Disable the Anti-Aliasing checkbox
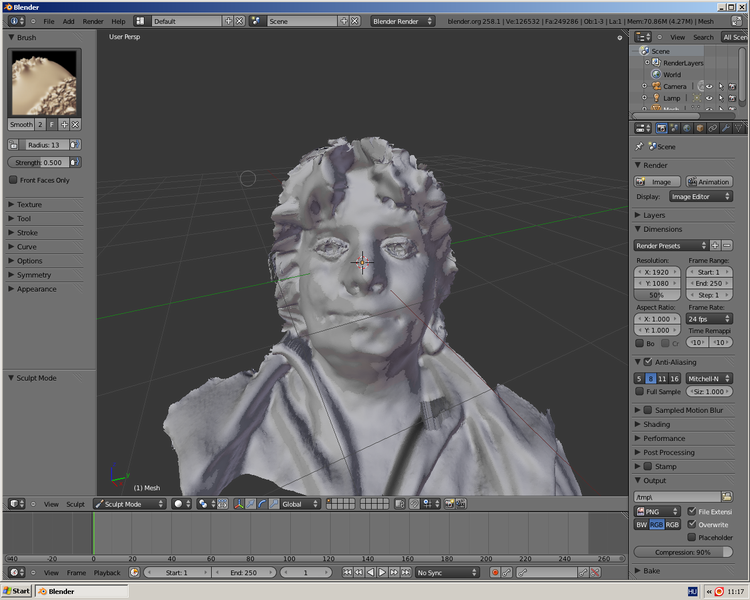This screenshot has height=600, width=750. point(647,362)
